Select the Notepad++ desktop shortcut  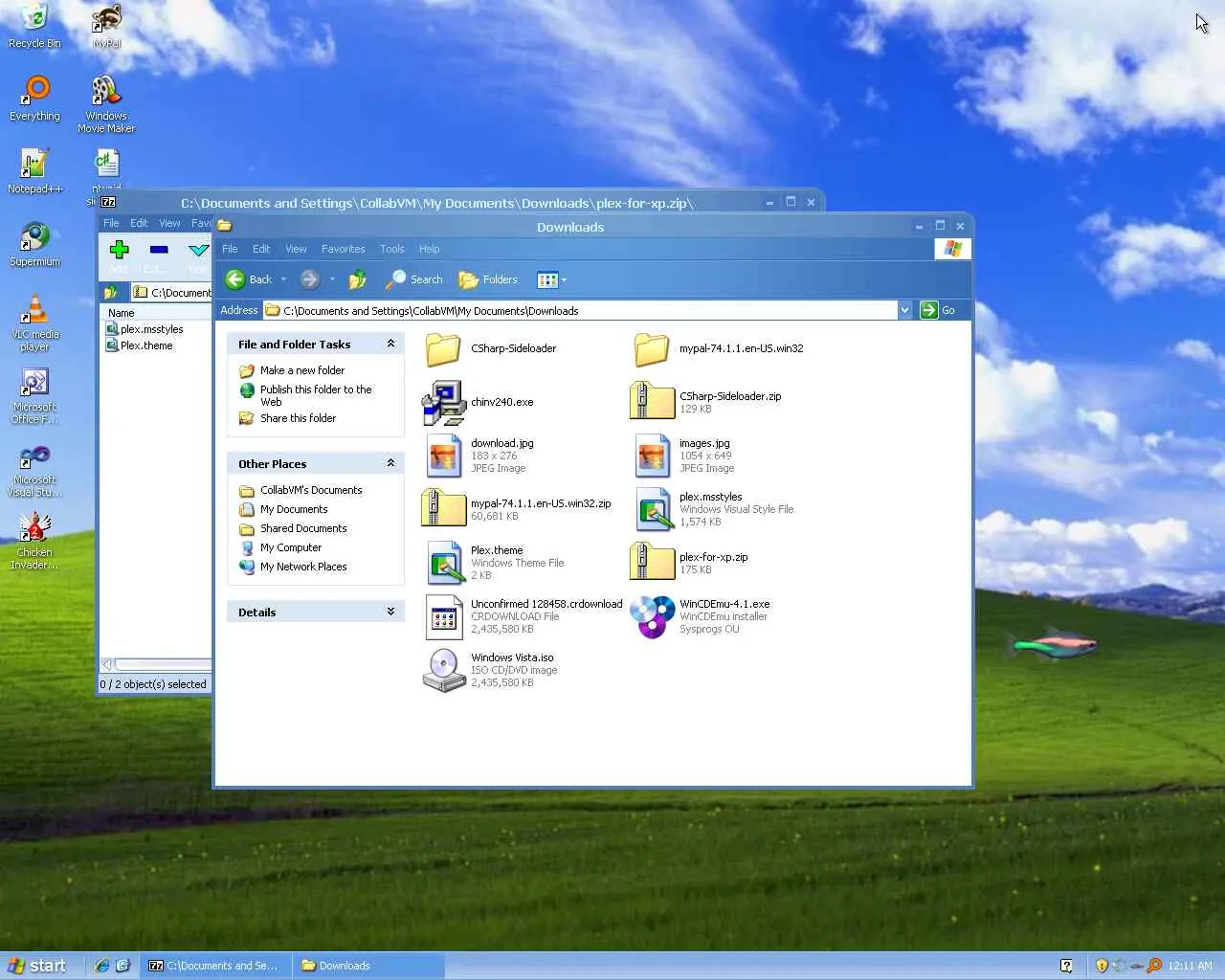coord(34,171)
